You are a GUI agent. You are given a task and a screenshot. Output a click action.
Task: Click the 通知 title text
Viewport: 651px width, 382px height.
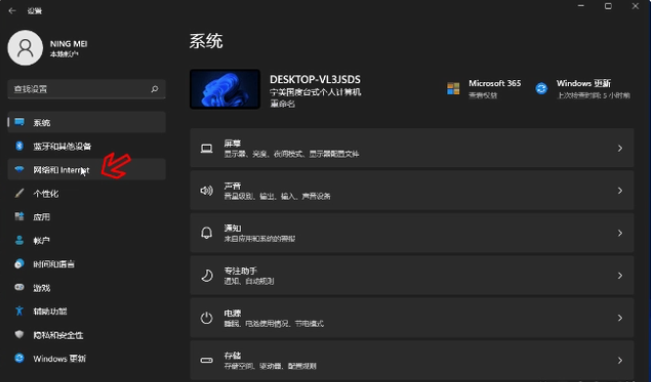232,228
